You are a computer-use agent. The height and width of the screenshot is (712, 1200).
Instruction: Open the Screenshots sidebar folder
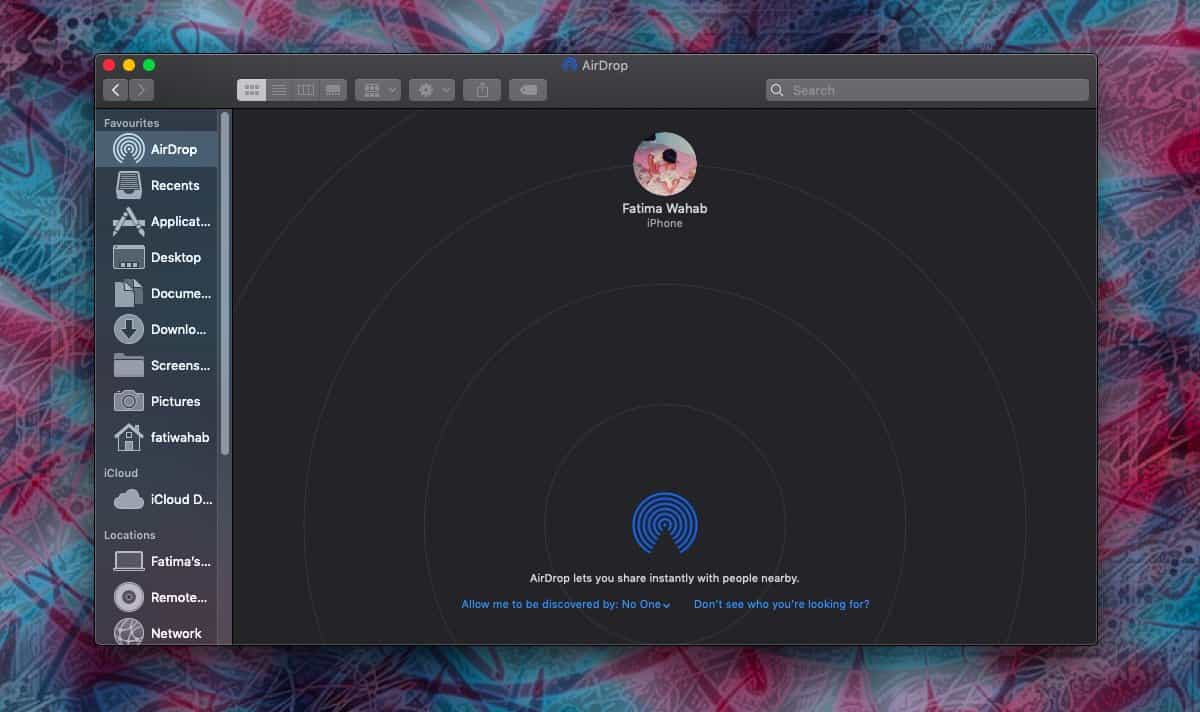point(157,365)
